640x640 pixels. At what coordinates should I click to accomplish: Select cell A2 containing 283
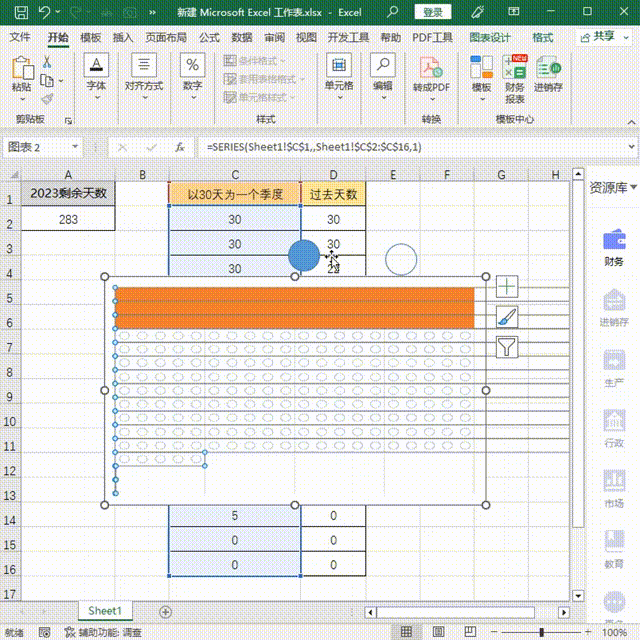(x=68, y=219)
